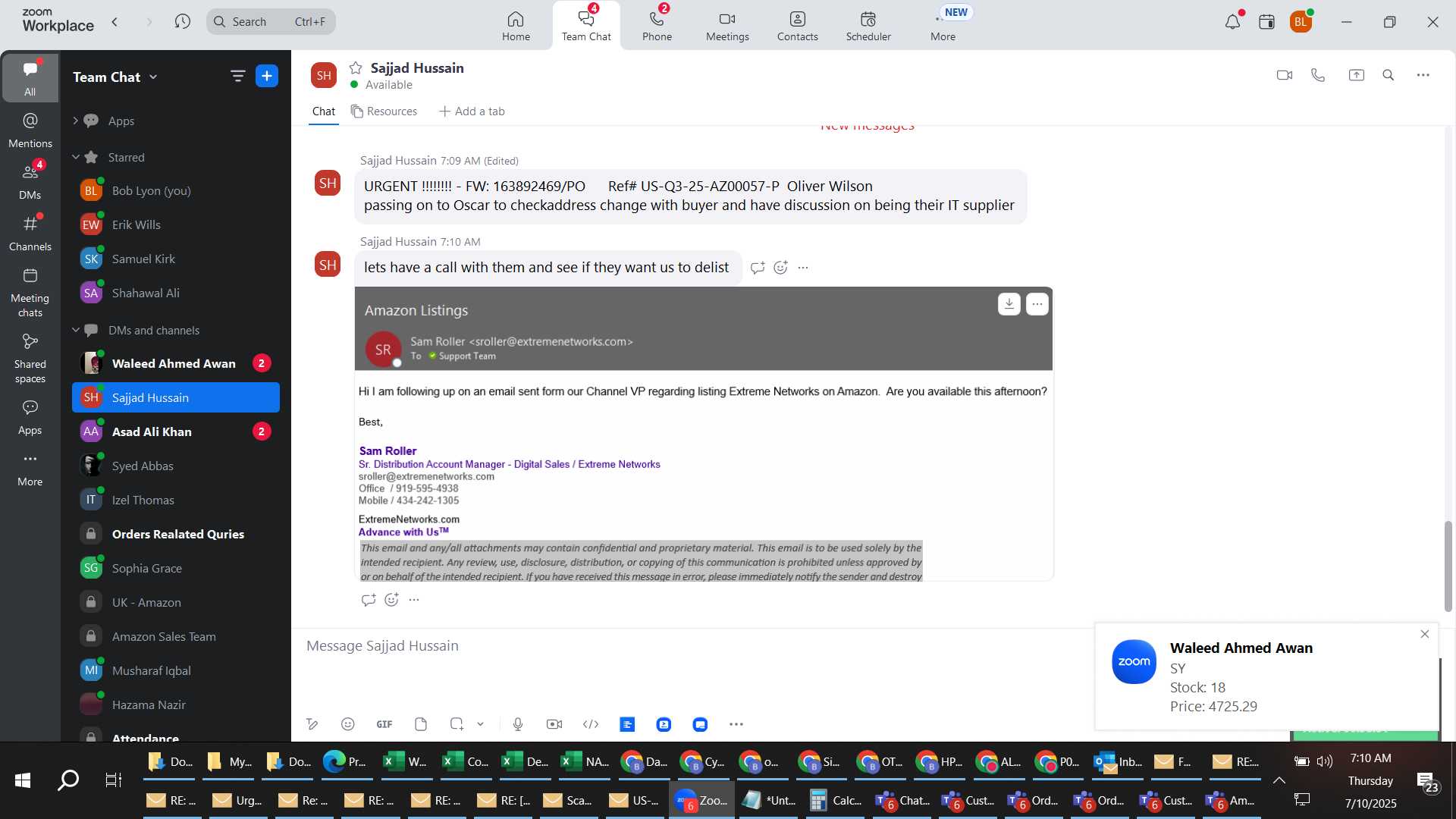Open the Phone tab
Viewport: 1456px width, 819px height.
pos(657,26)
